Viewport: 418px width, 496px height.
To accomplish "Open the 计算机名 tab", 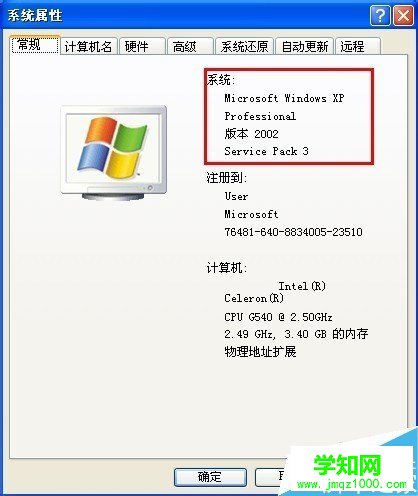I will click(88, 46).
